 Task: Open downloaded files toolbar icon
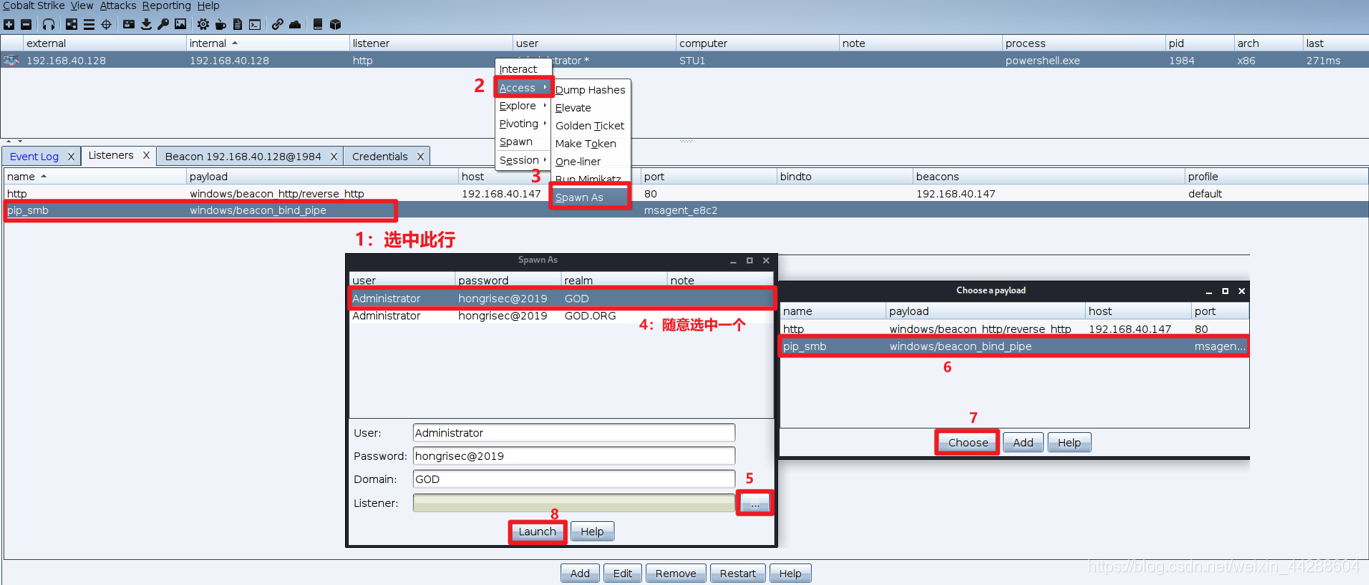(146, 24)
